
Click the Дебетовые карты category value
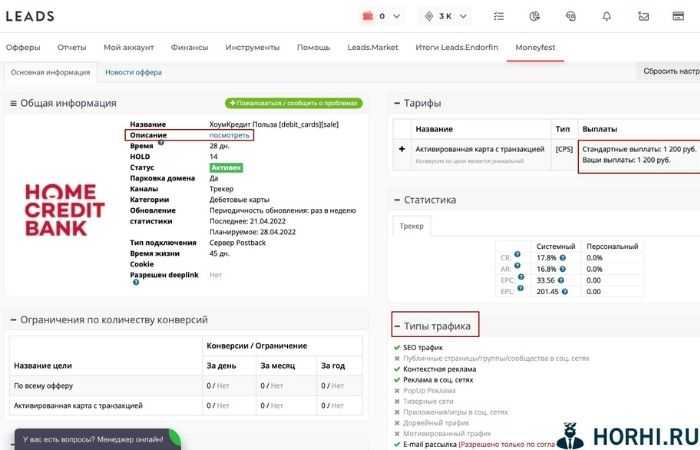pos(239,200)
